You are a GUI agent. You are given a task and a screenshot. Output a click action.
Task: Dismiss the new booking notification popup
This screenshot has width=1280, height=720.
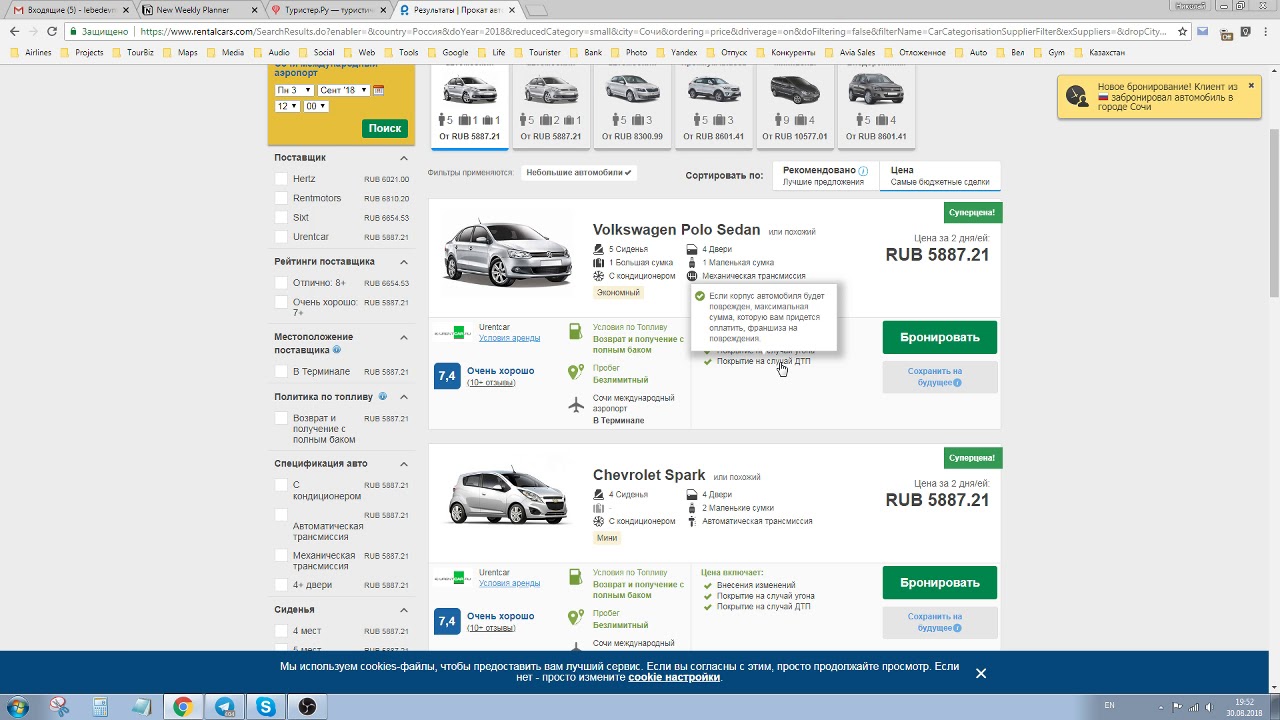1250,86
